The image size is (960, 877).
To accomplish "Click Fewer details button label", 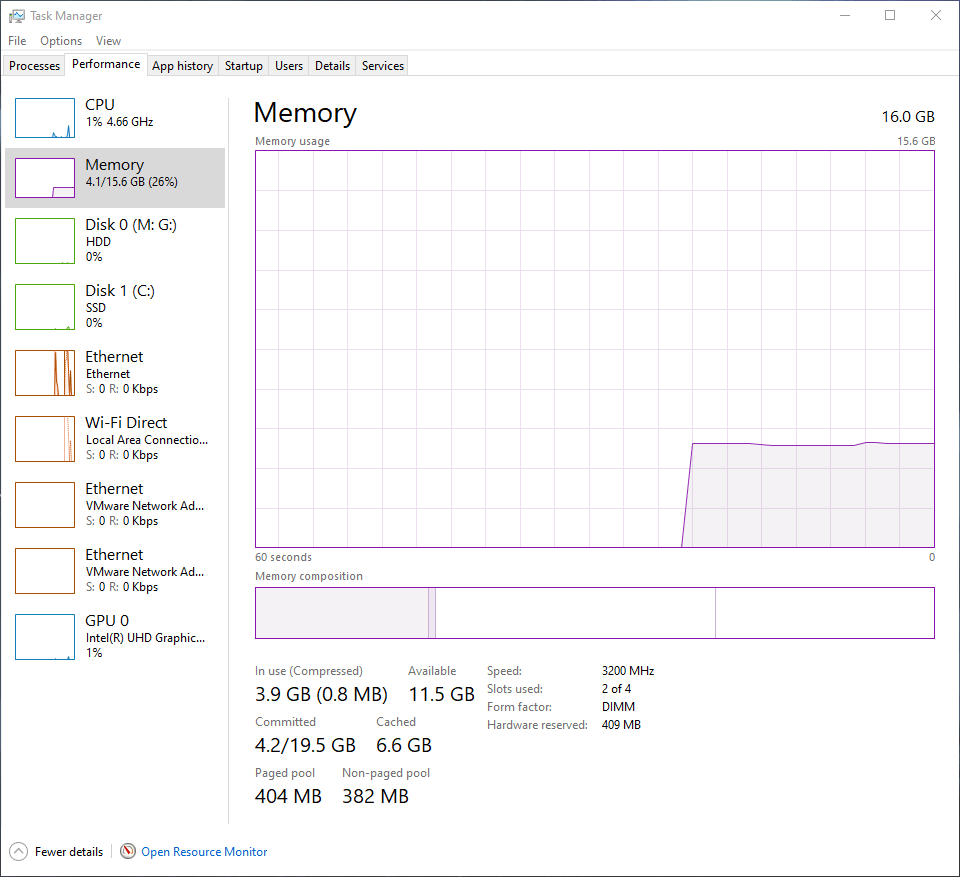I will pyautogui.click(x=69, y=852).
